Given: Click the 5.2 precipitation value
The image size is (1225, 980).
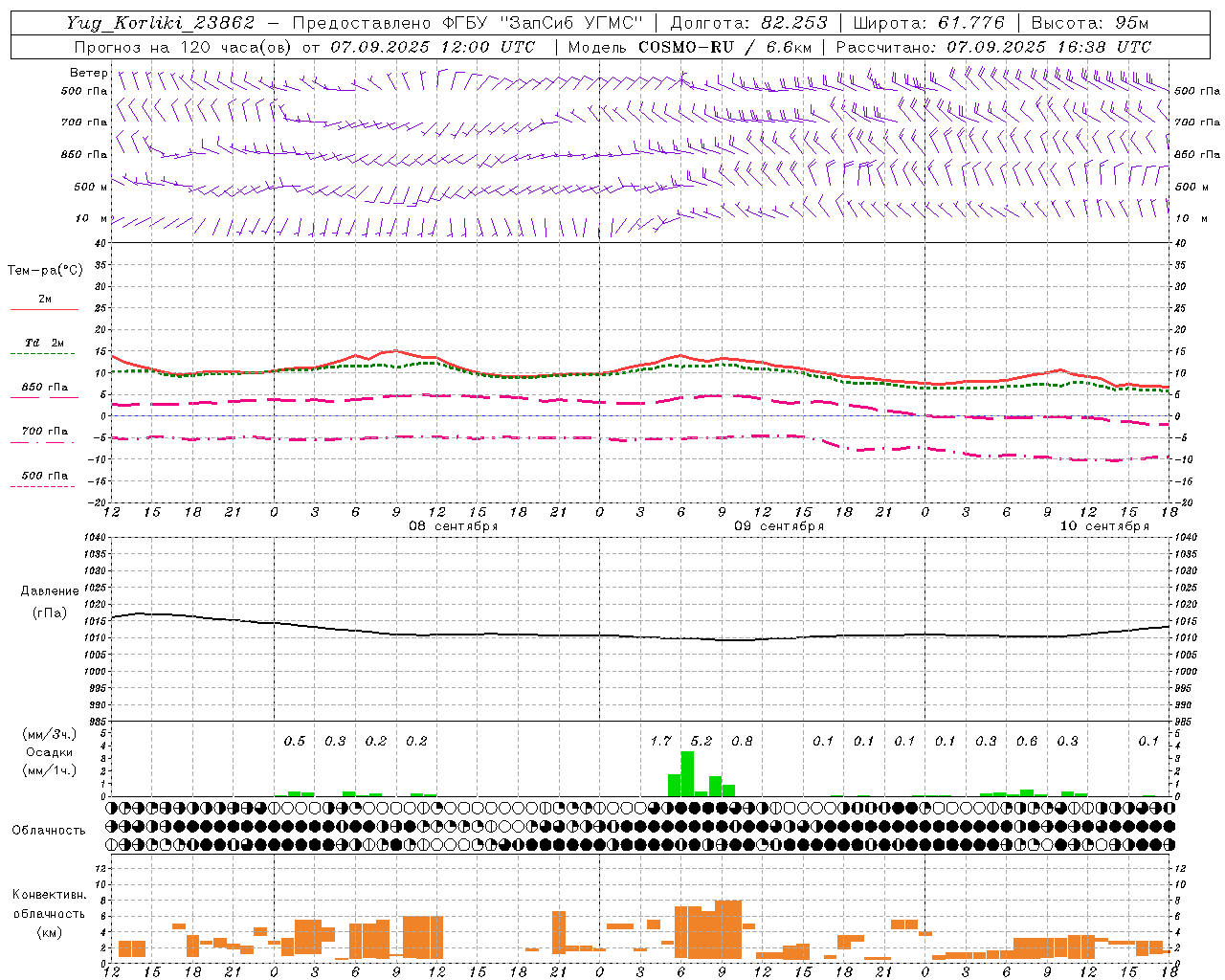Looking at the screenshot, I should coord(701,742).
